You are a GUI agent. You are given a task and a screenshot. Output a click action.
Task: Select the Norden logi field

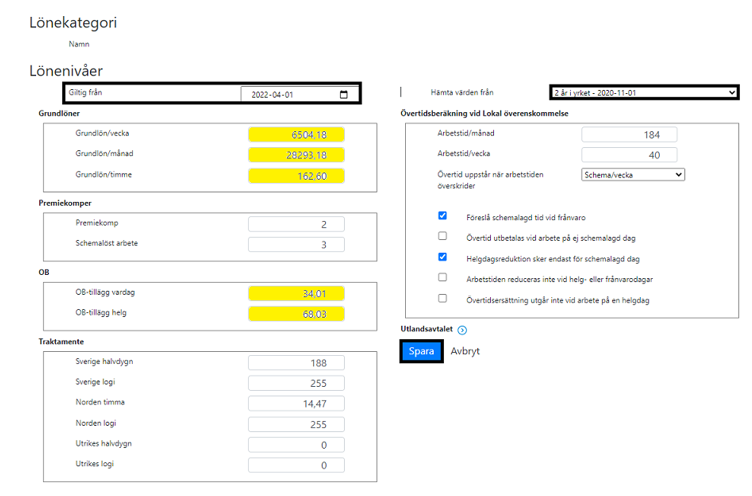click(296, 425)
